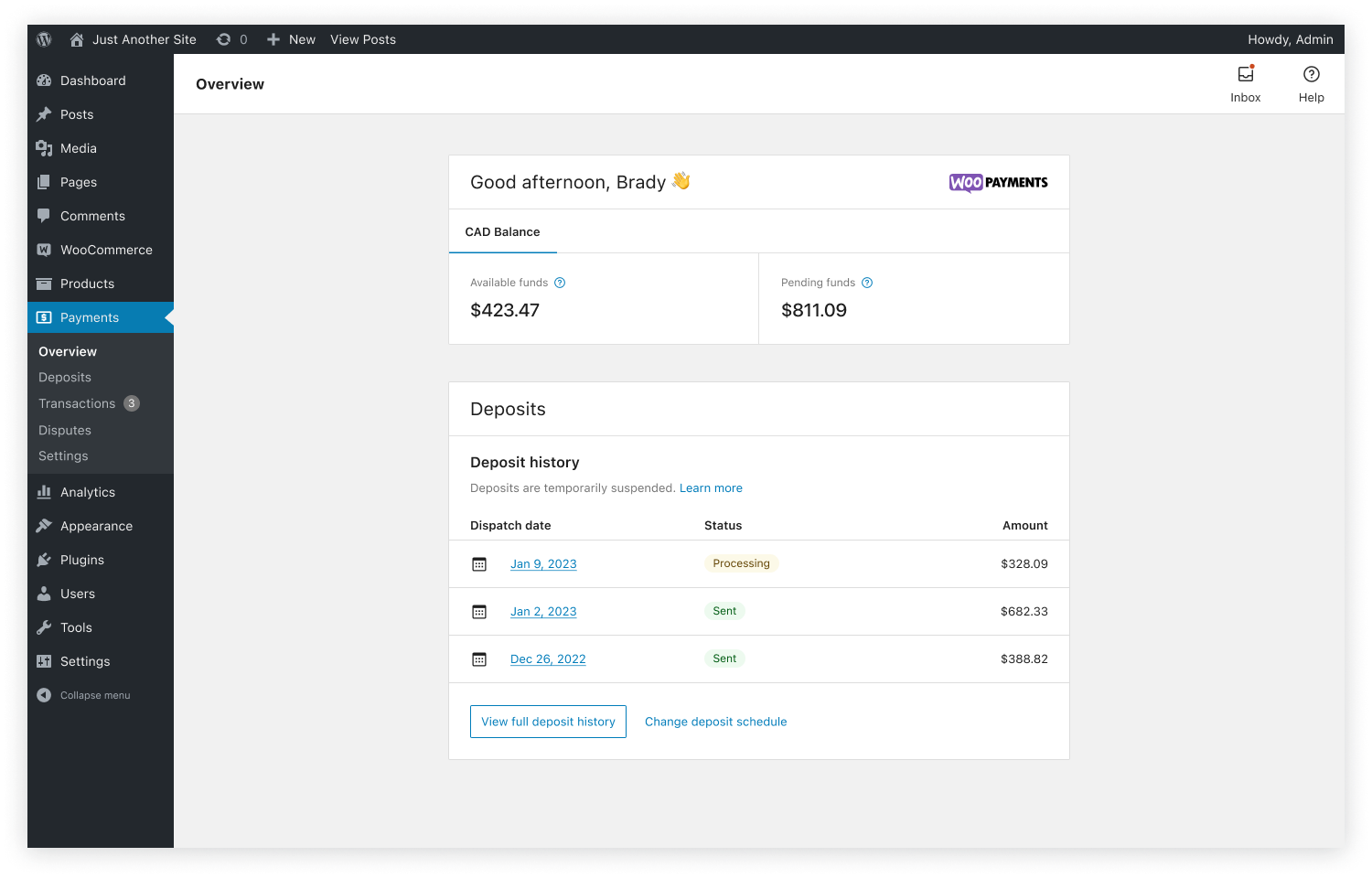
Task: Click the calendar icon next to Jan 9, 2023
Action: [479, 563]
